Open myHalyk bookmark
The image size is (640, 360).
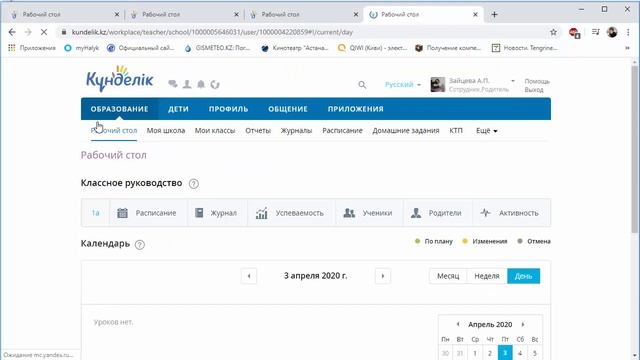point(82,48)
